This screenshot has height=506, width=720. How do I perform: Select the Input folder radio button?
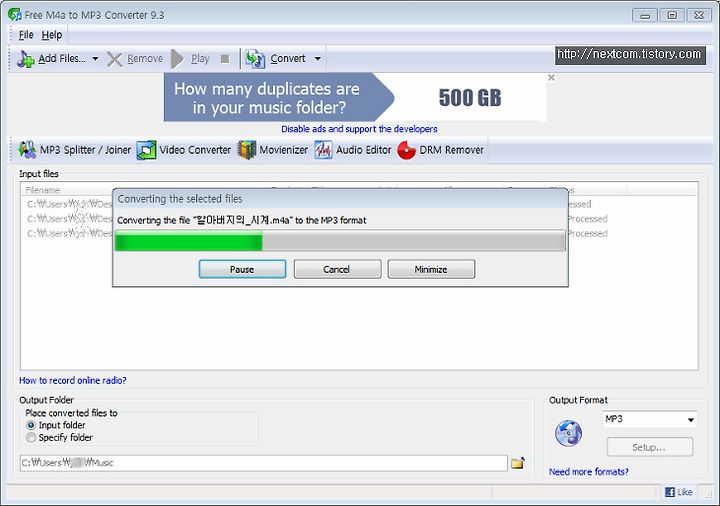(x=31, y=425)
